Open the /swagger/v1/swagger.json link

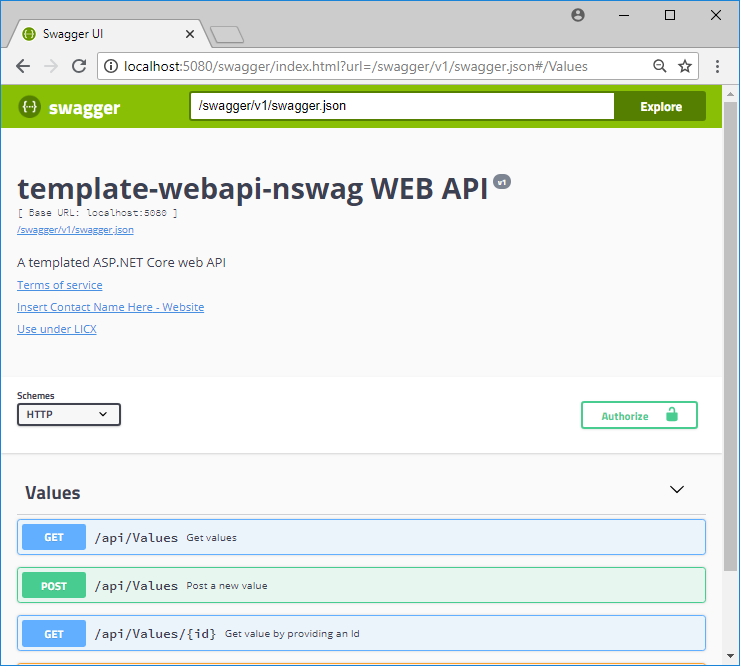(76, 230)
